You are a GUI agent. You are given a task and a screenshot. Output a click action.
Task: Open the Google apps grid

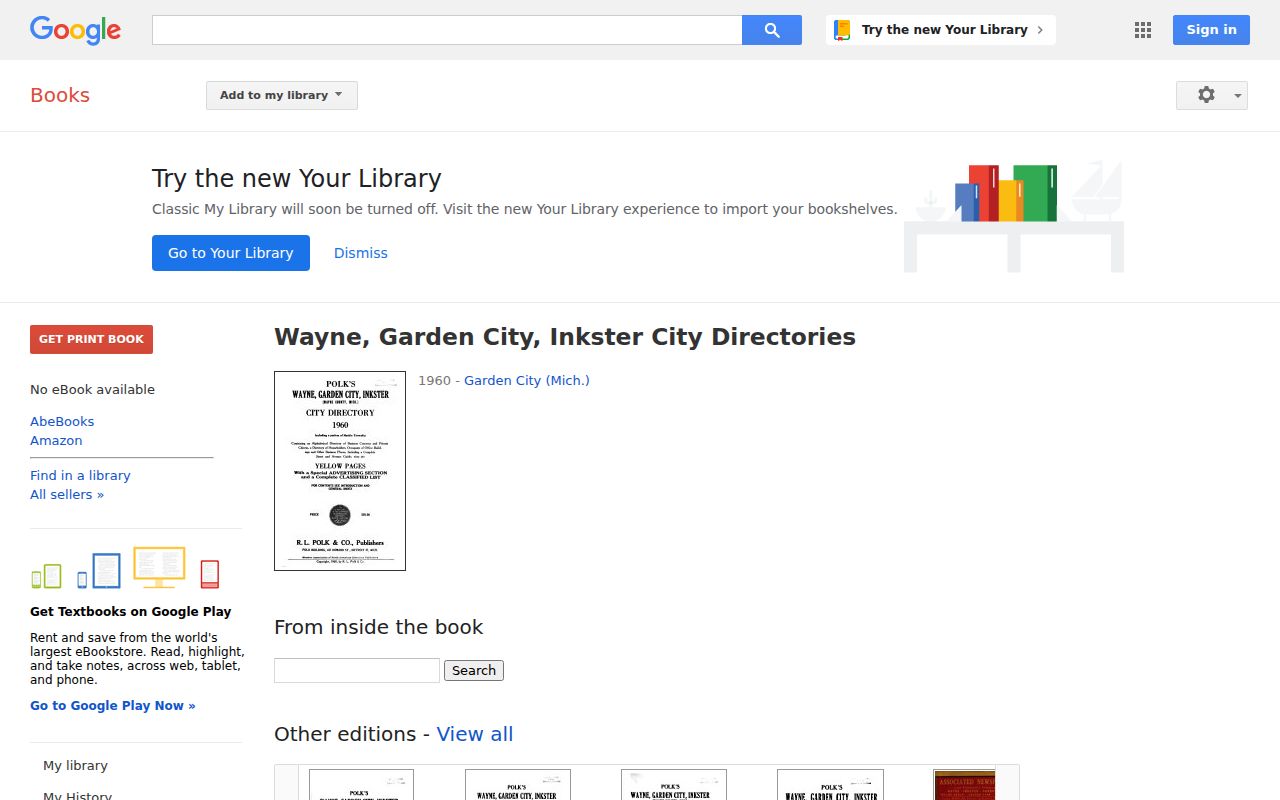point(1143,30)
